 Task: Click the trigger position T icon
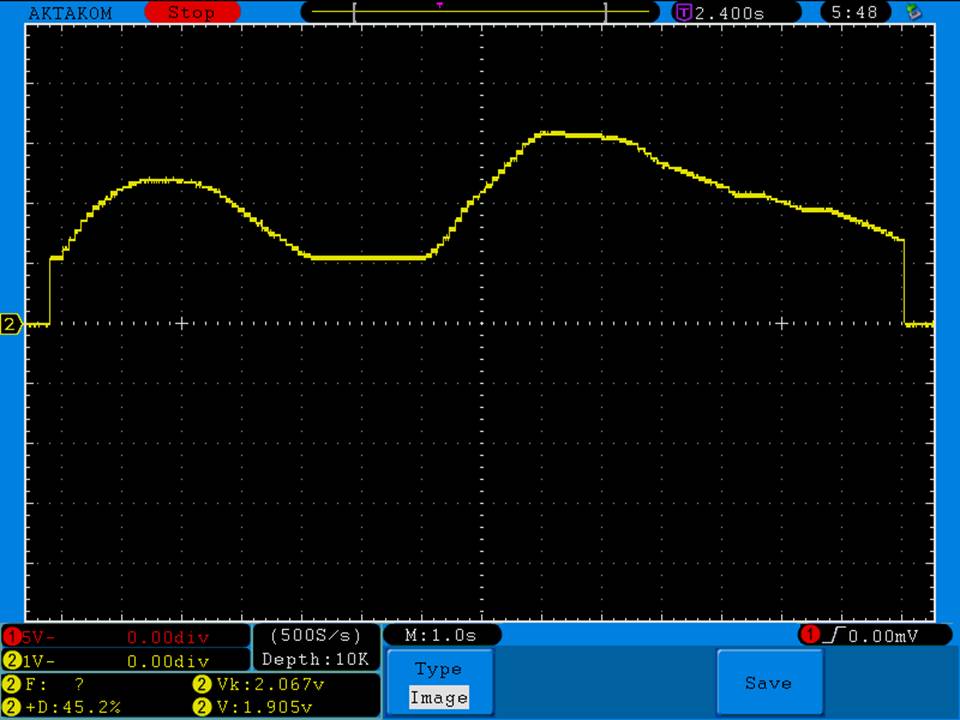(x=682, y=12)
